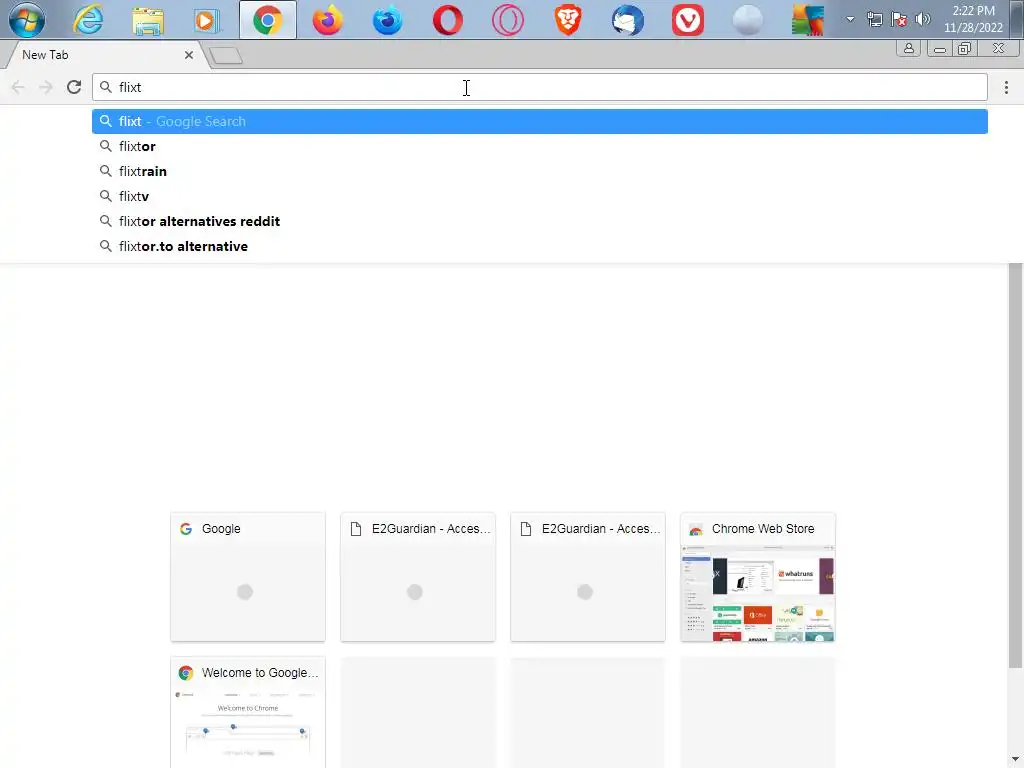The width and height of the screenshot is (1024, 768).
Task: Launch Internet Explorer from taskbar
Action: (x=88, y=20)
